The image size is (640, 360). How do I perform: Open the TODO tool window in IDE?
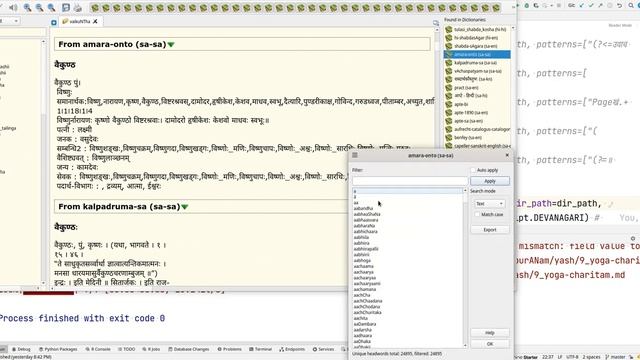127,349
